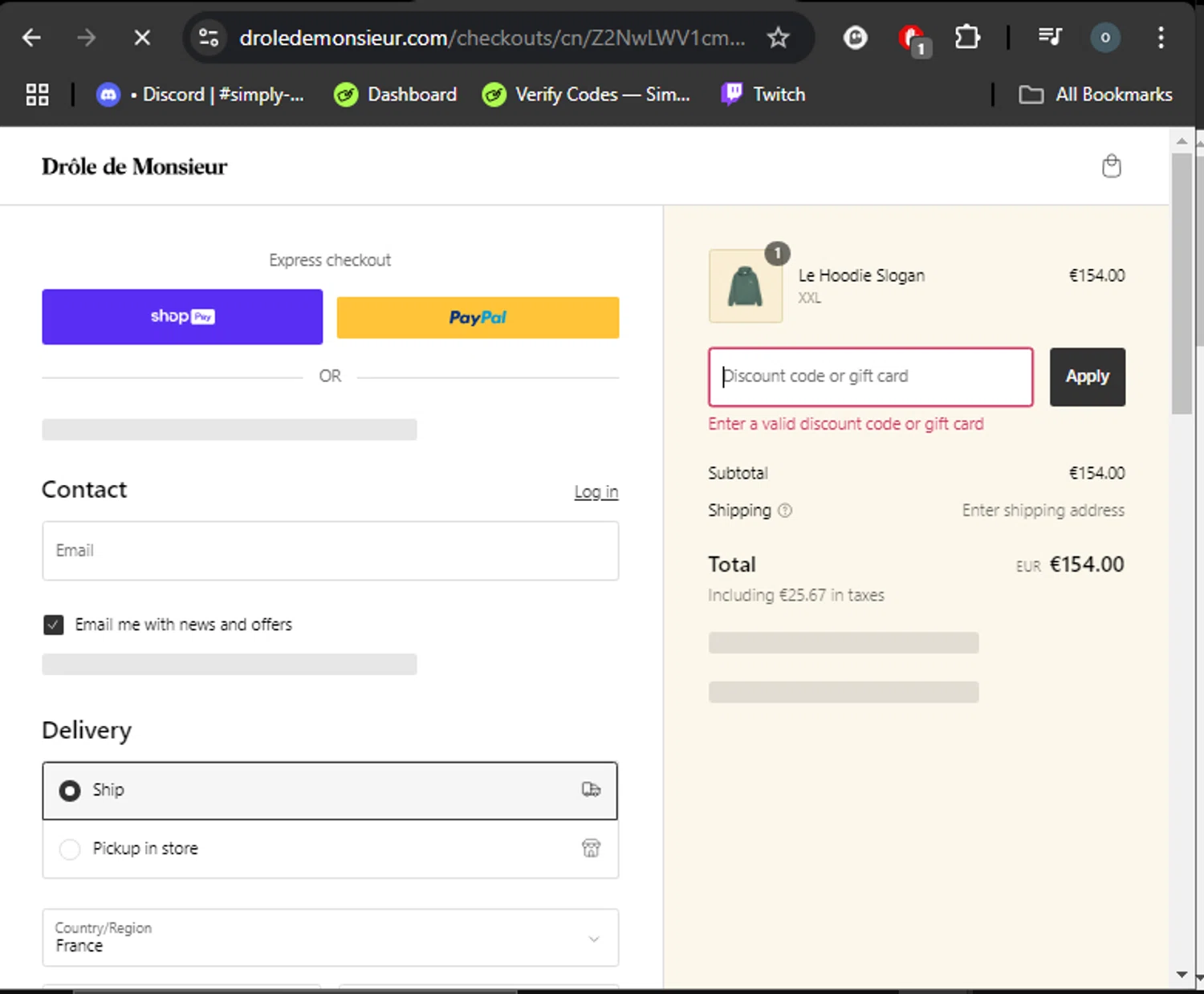Open the Twitch bookmark

pos(763,95)
